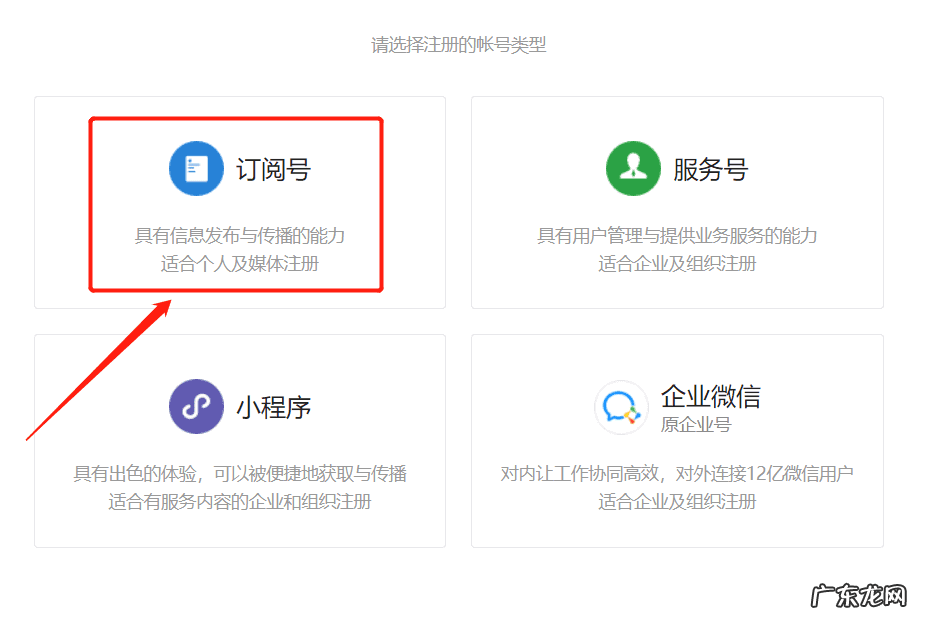Click the purple 小程序 S-shaped icon
Viewport: 945px width, 625px height.
195,406
